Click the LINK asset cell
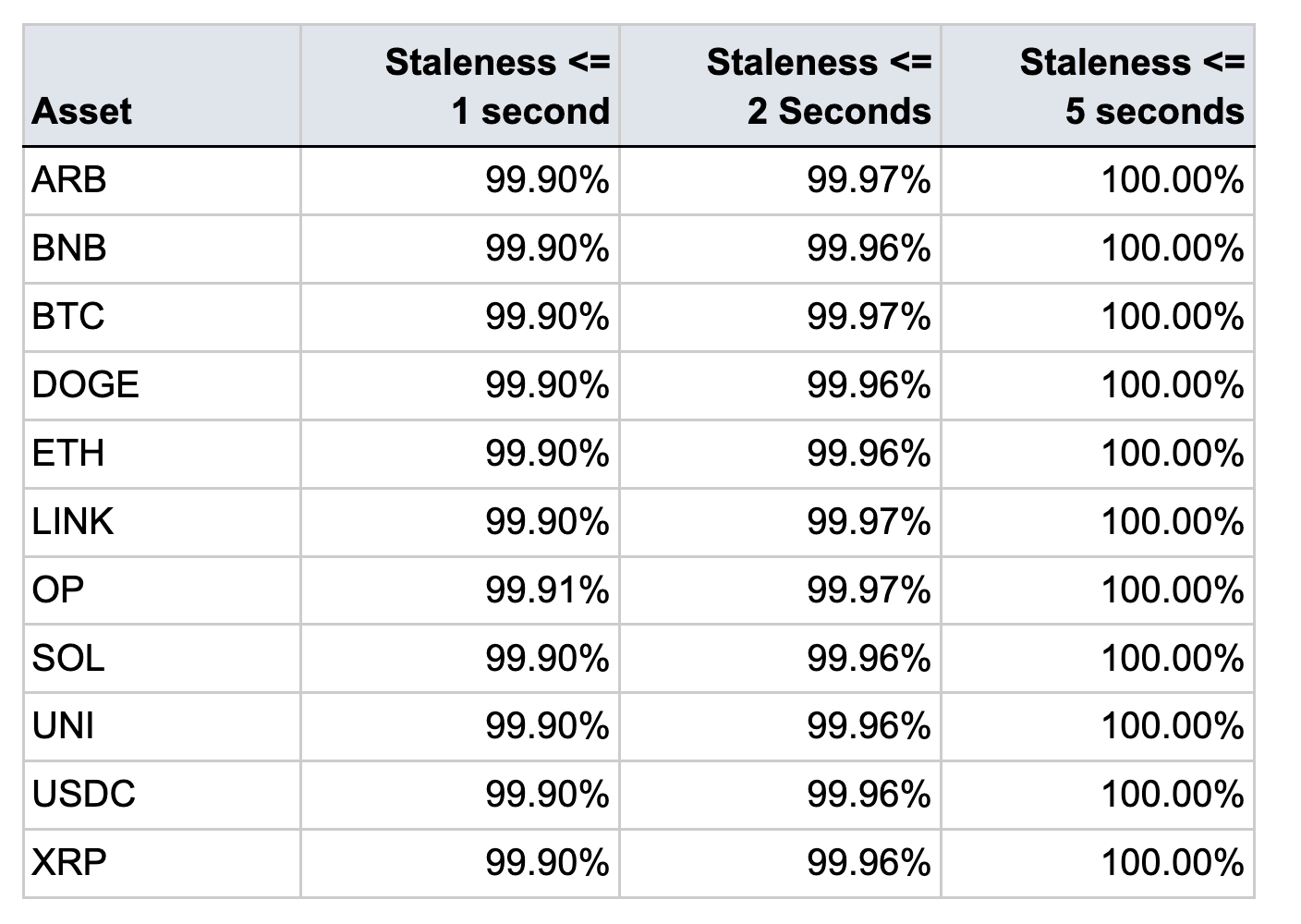This screenshot has width=1301, height=924. coord(73,521)
